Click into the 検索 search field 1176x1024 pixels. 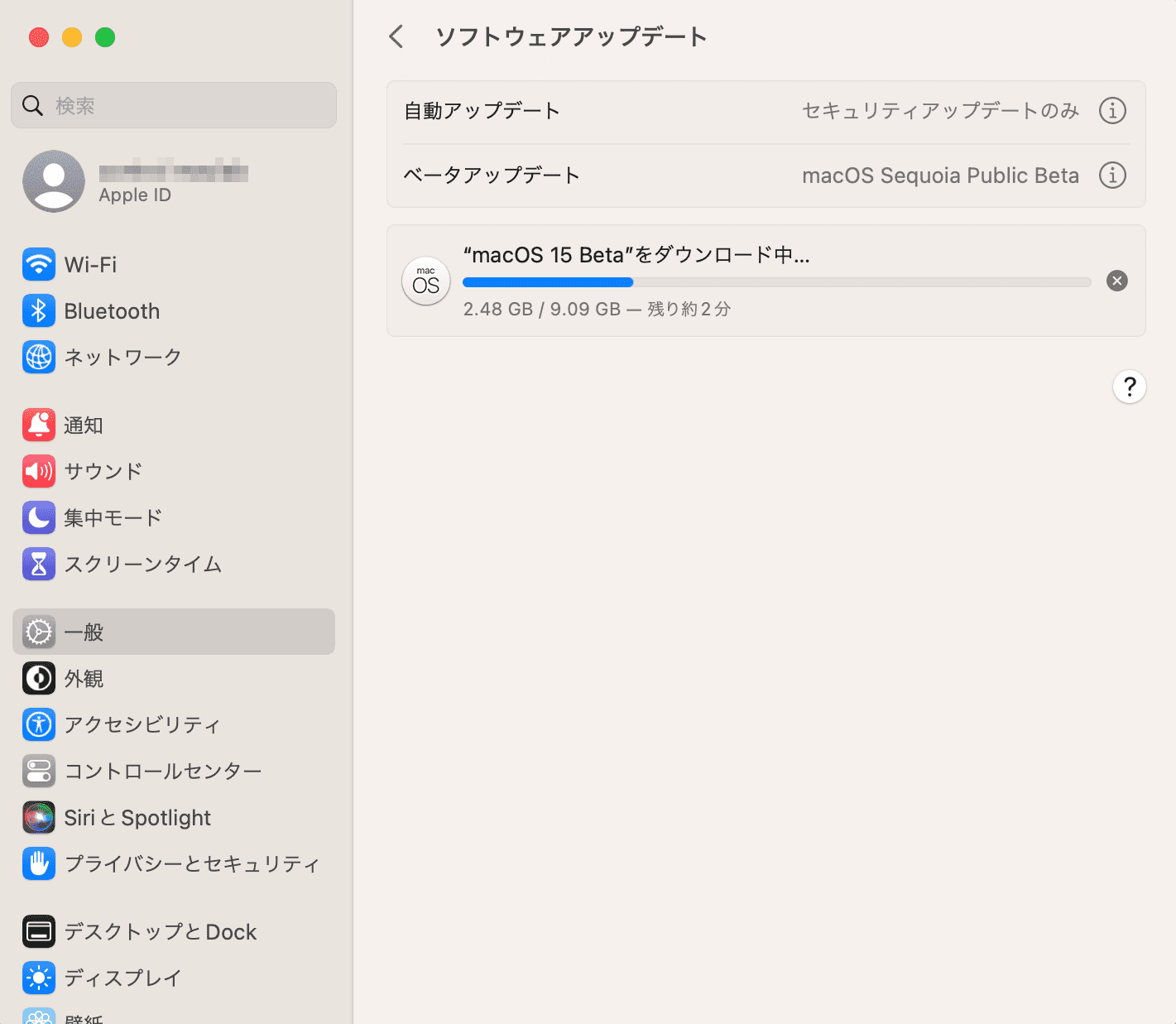pyautogui.click(x=174, y=105)
